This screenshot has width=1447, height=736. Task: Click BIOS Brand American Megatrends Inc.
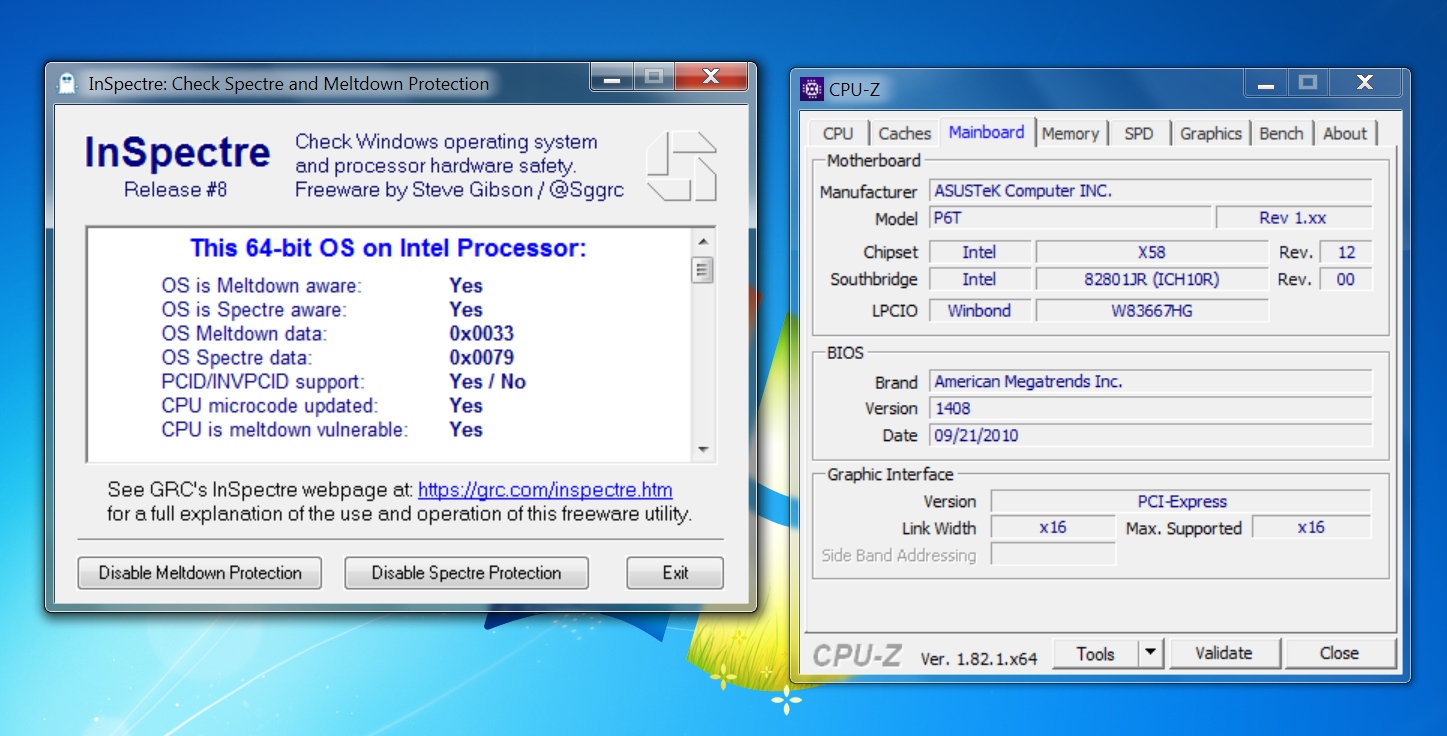(x=1151, y=382)
